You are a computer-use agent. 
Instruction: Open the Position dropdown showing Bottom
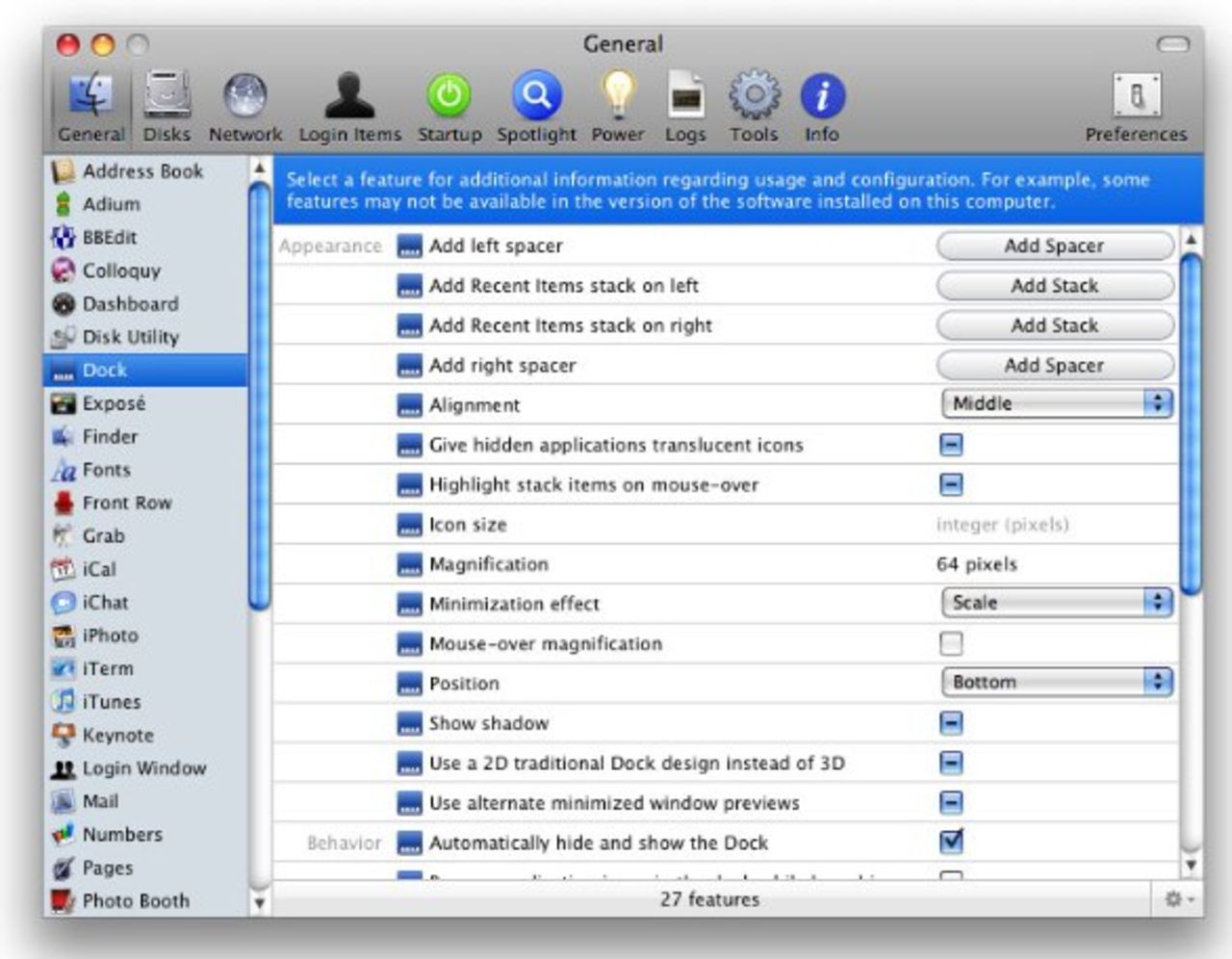pos(1056,682)
